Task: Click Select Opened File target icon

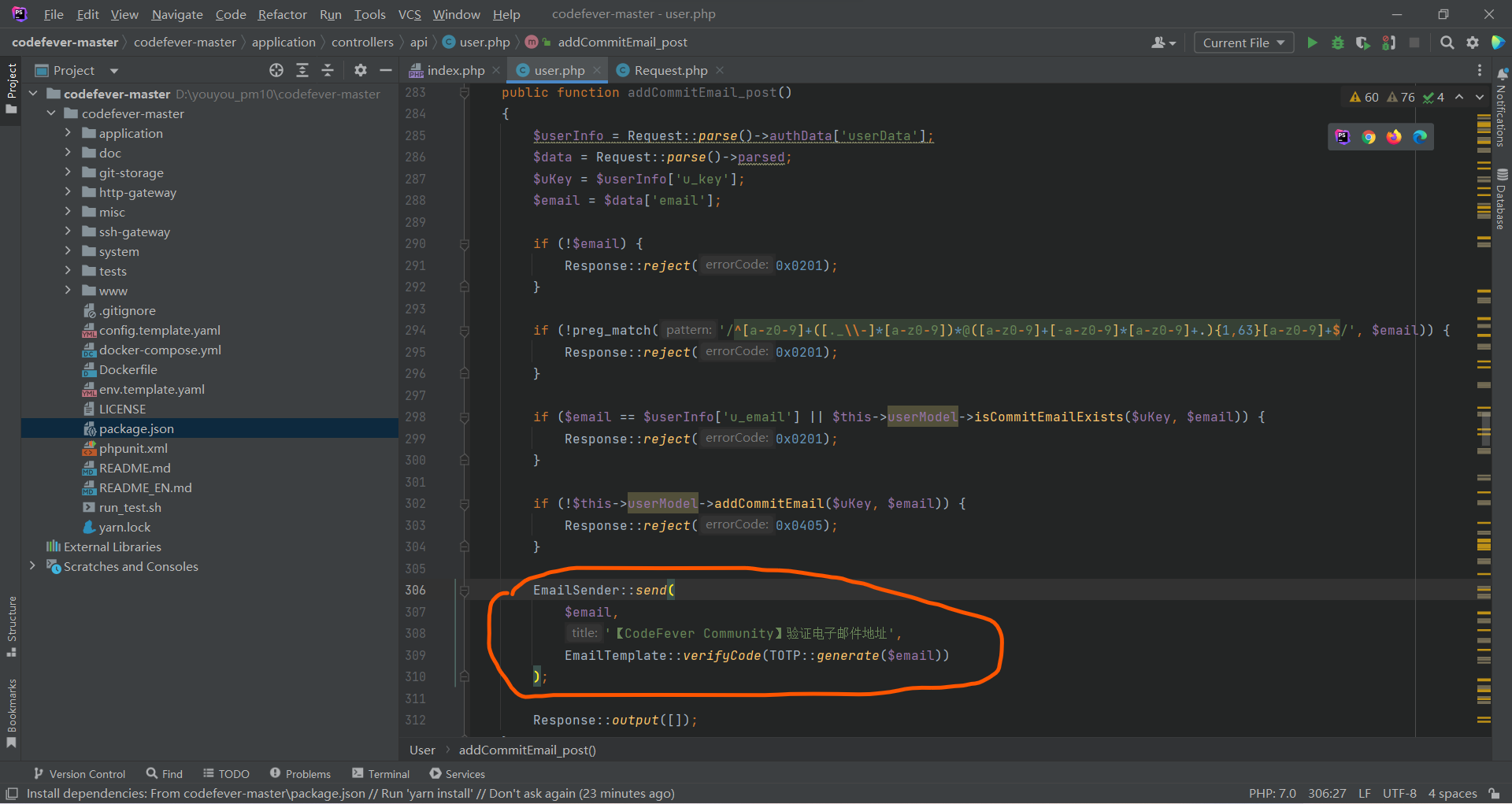Action: tap(276, 71)
